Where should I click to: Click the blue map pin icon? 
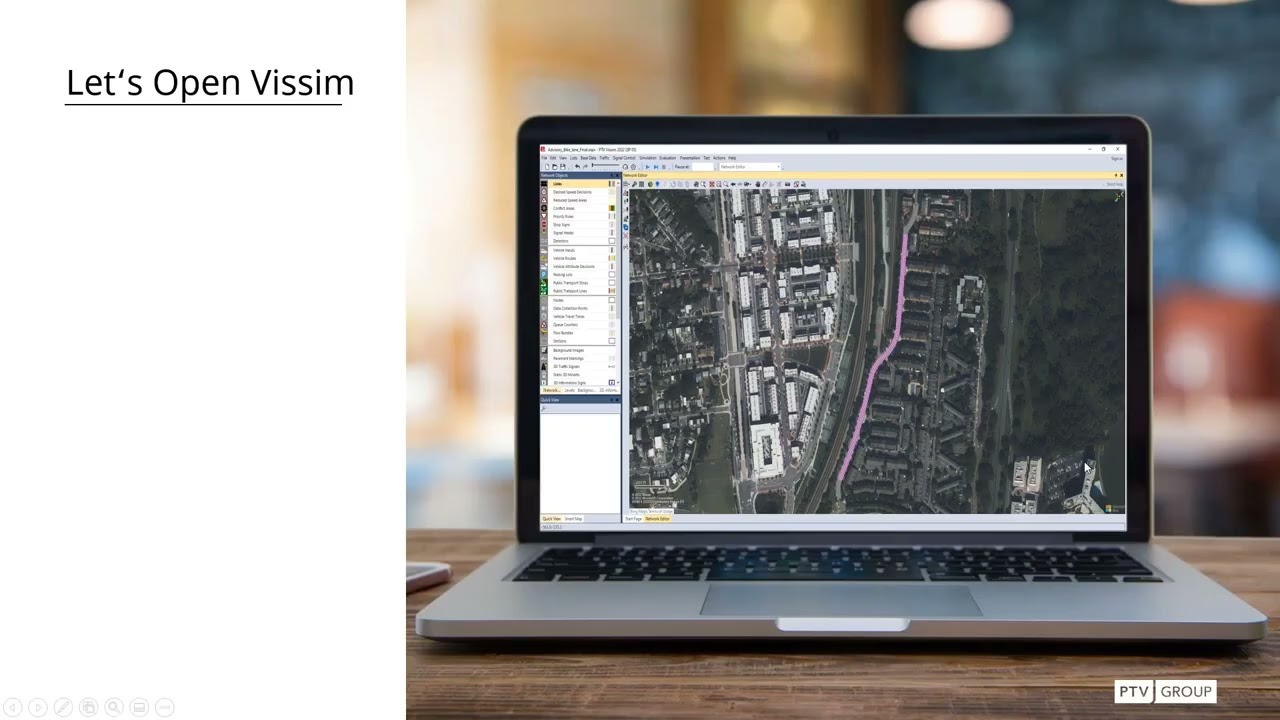click(x=658, y=184)
